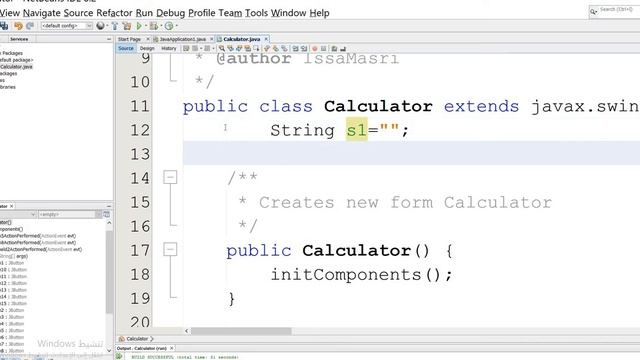This screenshot has height=360, width=640.
Task: Click the Shift Line Left icon
Action: click(x=296, y=49)
